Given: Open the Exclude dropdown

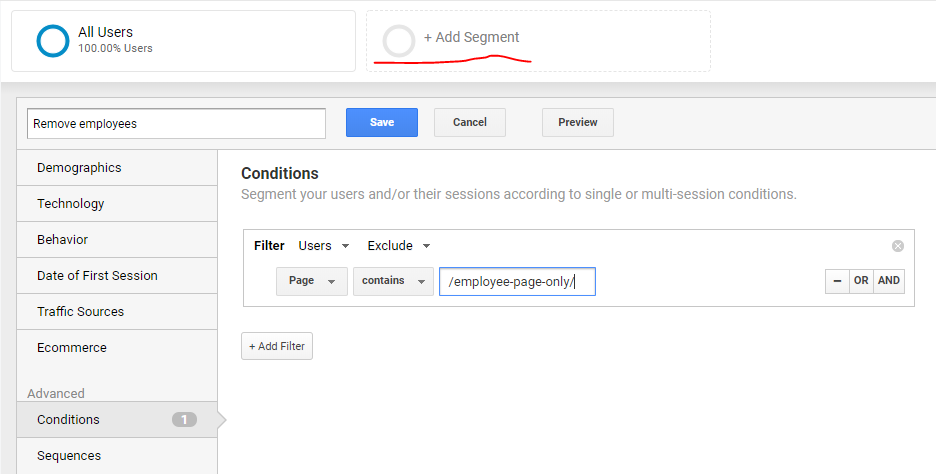Looking at the screenshot, I should coord(399,246).
